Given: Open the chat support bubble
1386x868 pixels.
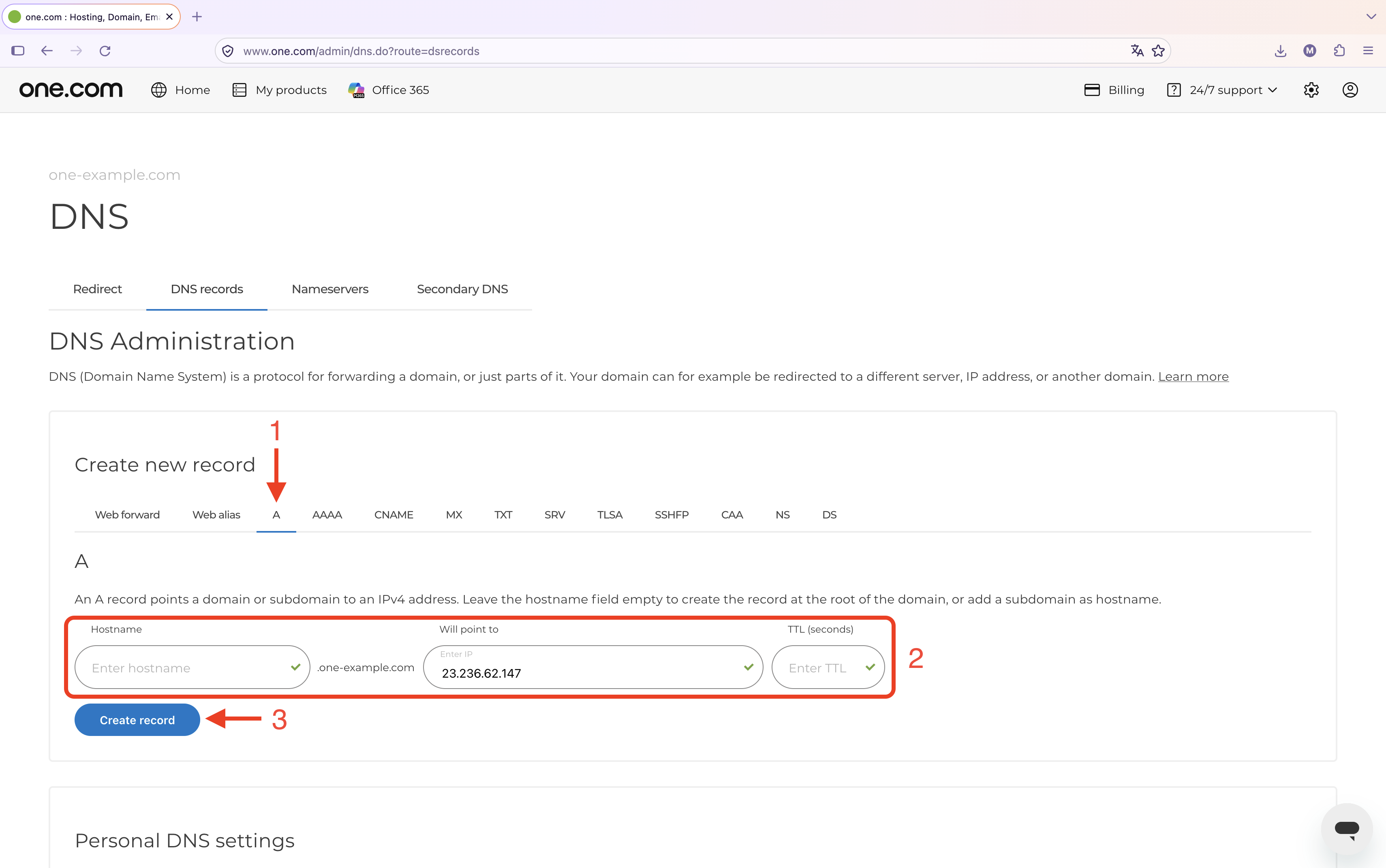Looking at the screenshot, I should [x=1347, y=829].
